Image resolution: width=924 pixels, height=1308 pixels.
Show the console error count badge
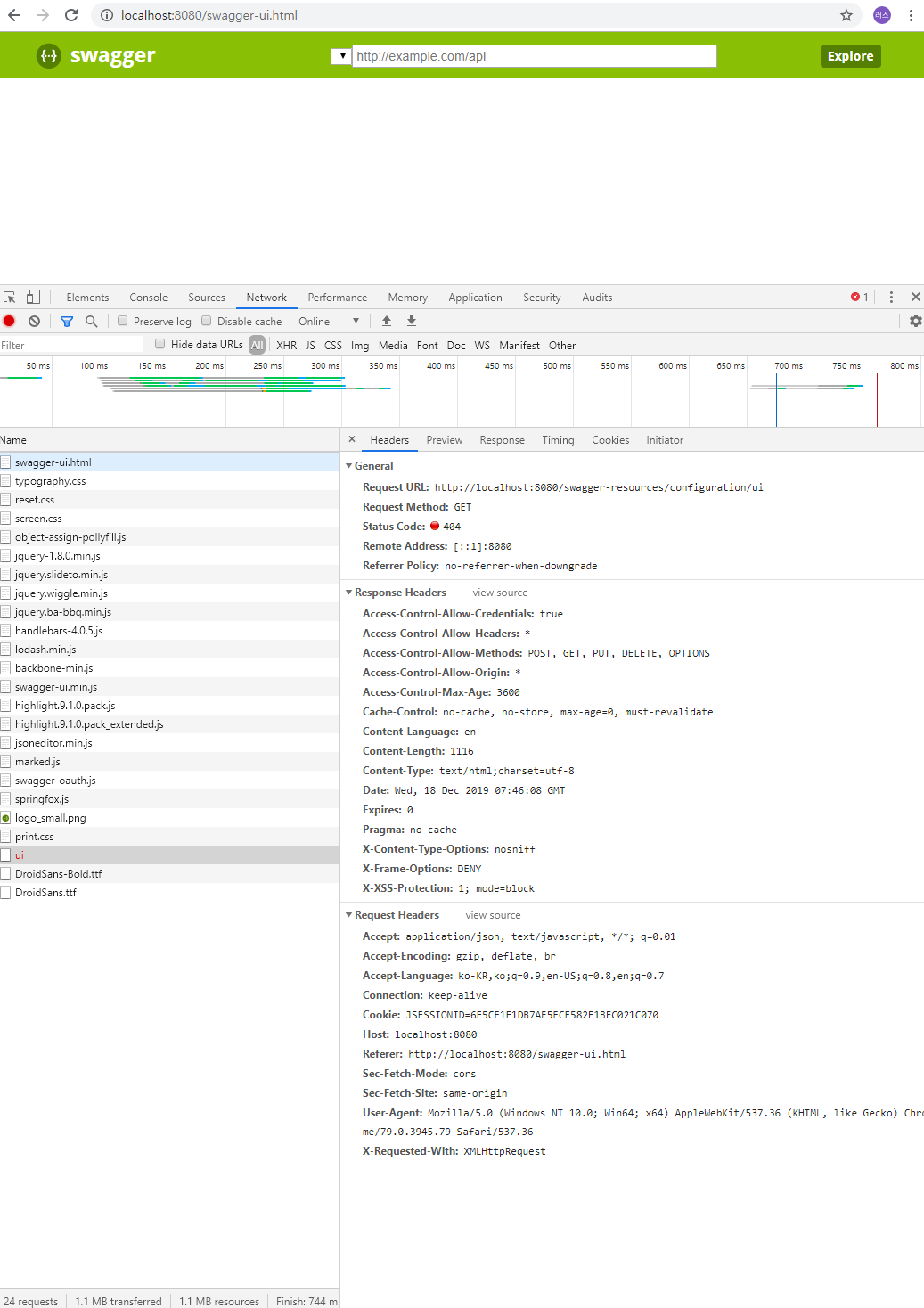(x=860, y=298)
